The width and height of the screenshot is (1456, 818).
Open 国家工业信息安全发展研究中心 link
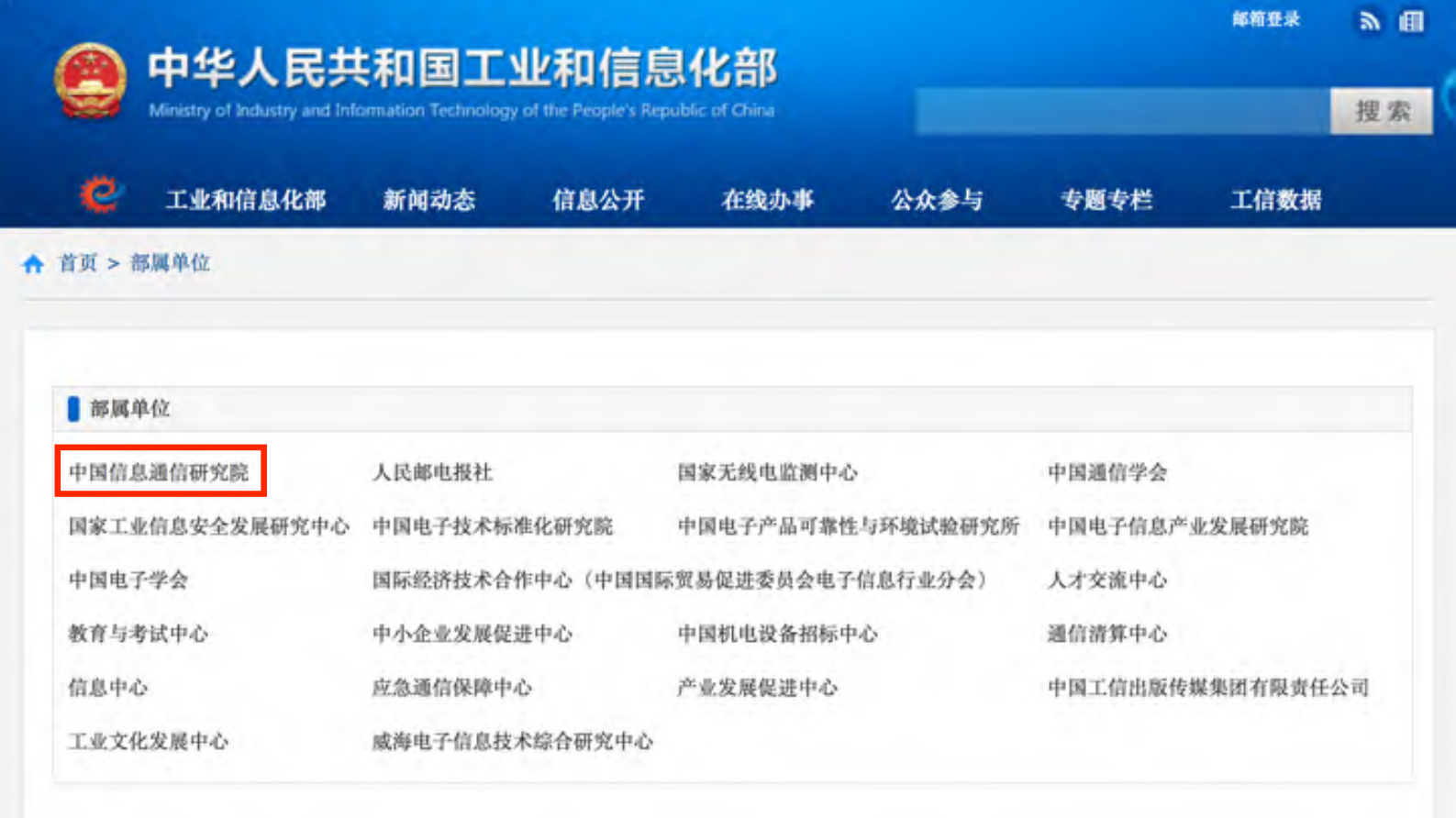click(x=209, y=526)
